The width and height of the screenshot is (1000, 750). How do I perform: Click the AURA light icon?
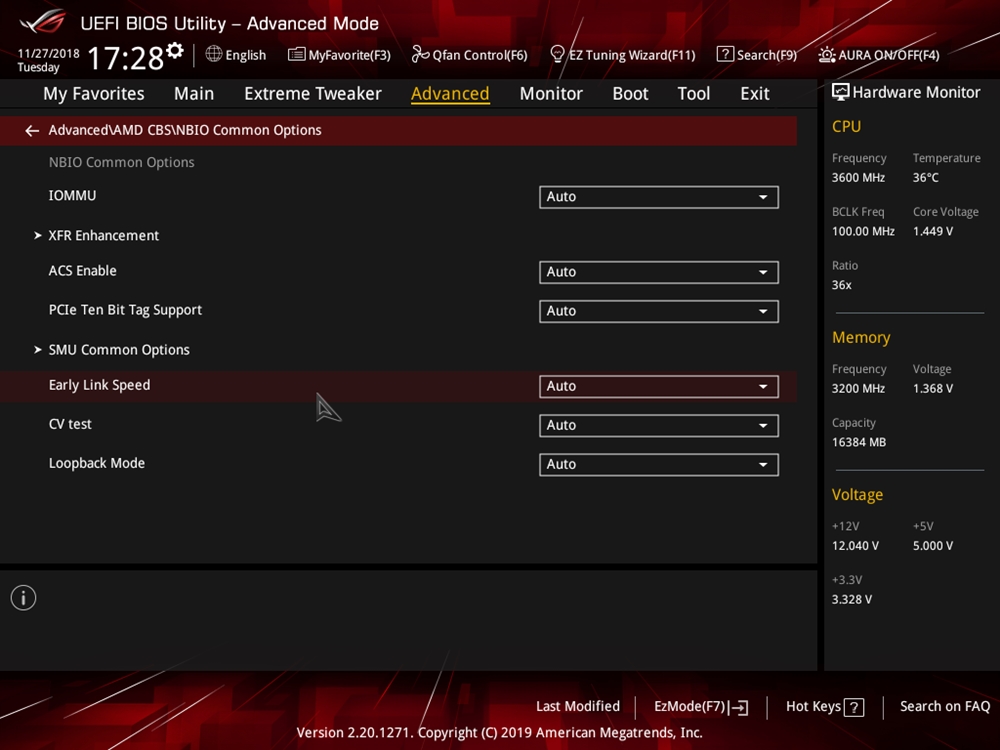(827, 55)
